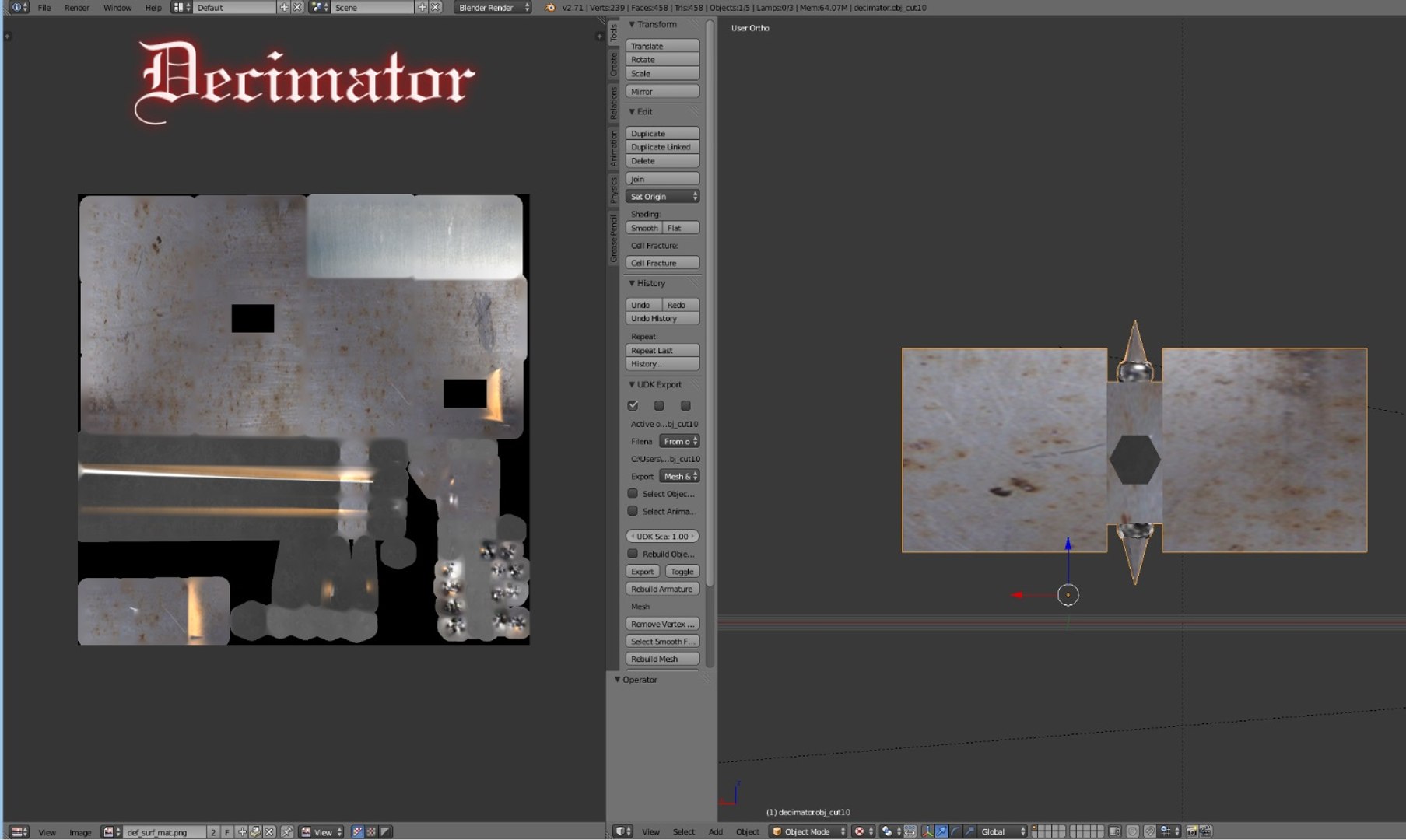This screenshot has height=840, width=1406.
Task: Open the Export 'Mesh &' dropdown
Action: (679, 476)
